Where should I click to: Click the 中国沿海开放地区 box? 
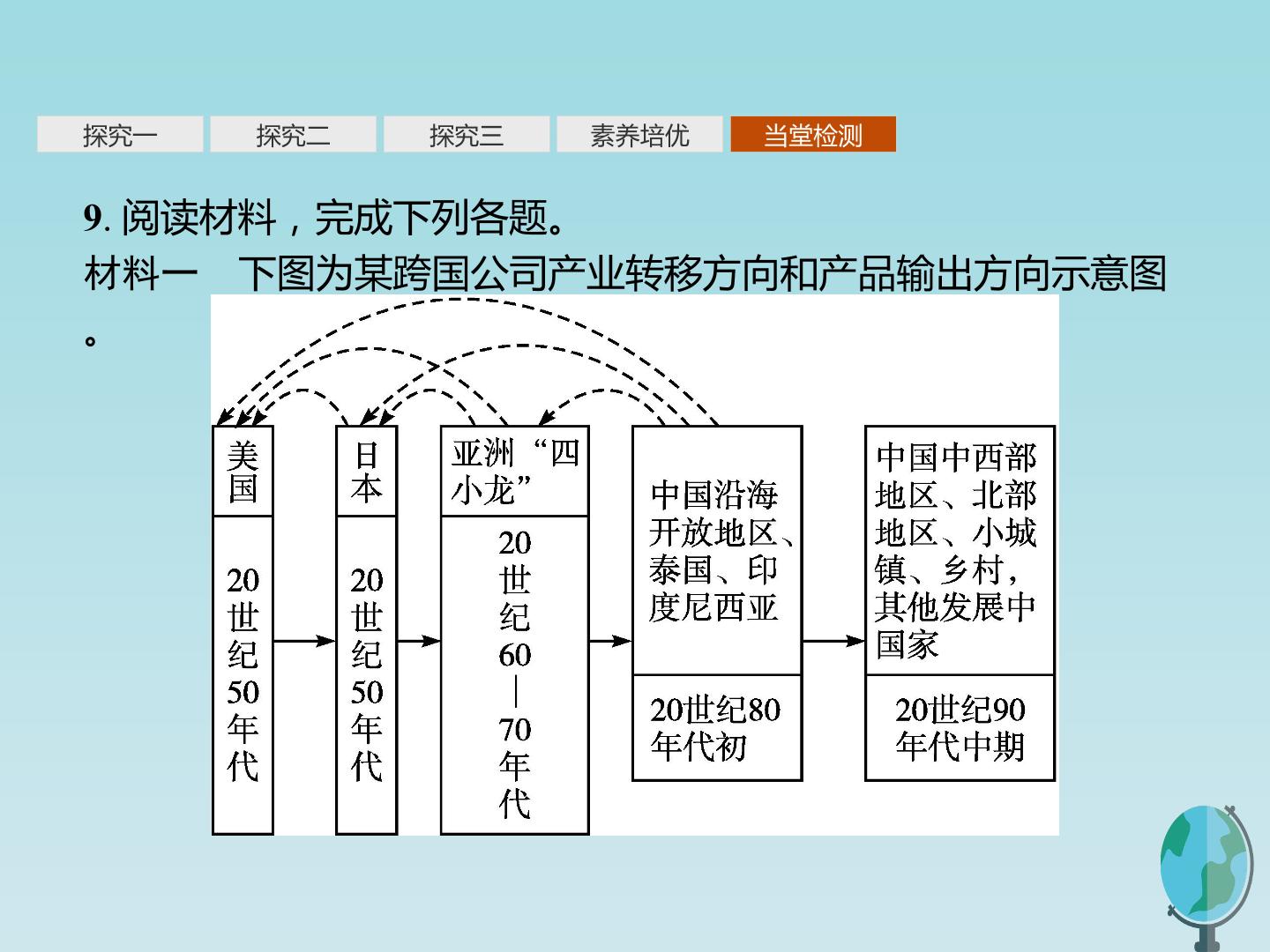pos(717,551)
